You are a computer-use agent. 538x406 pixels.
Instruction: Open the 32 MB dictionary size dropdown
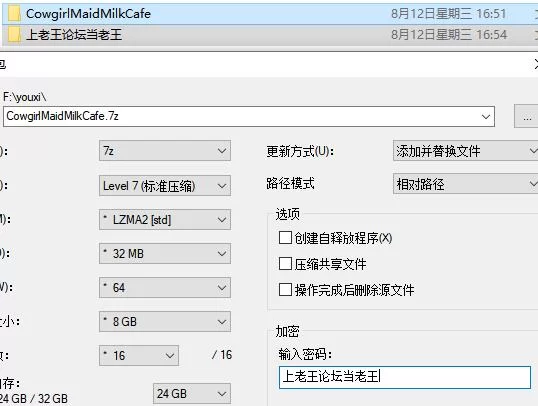[165, 254]
